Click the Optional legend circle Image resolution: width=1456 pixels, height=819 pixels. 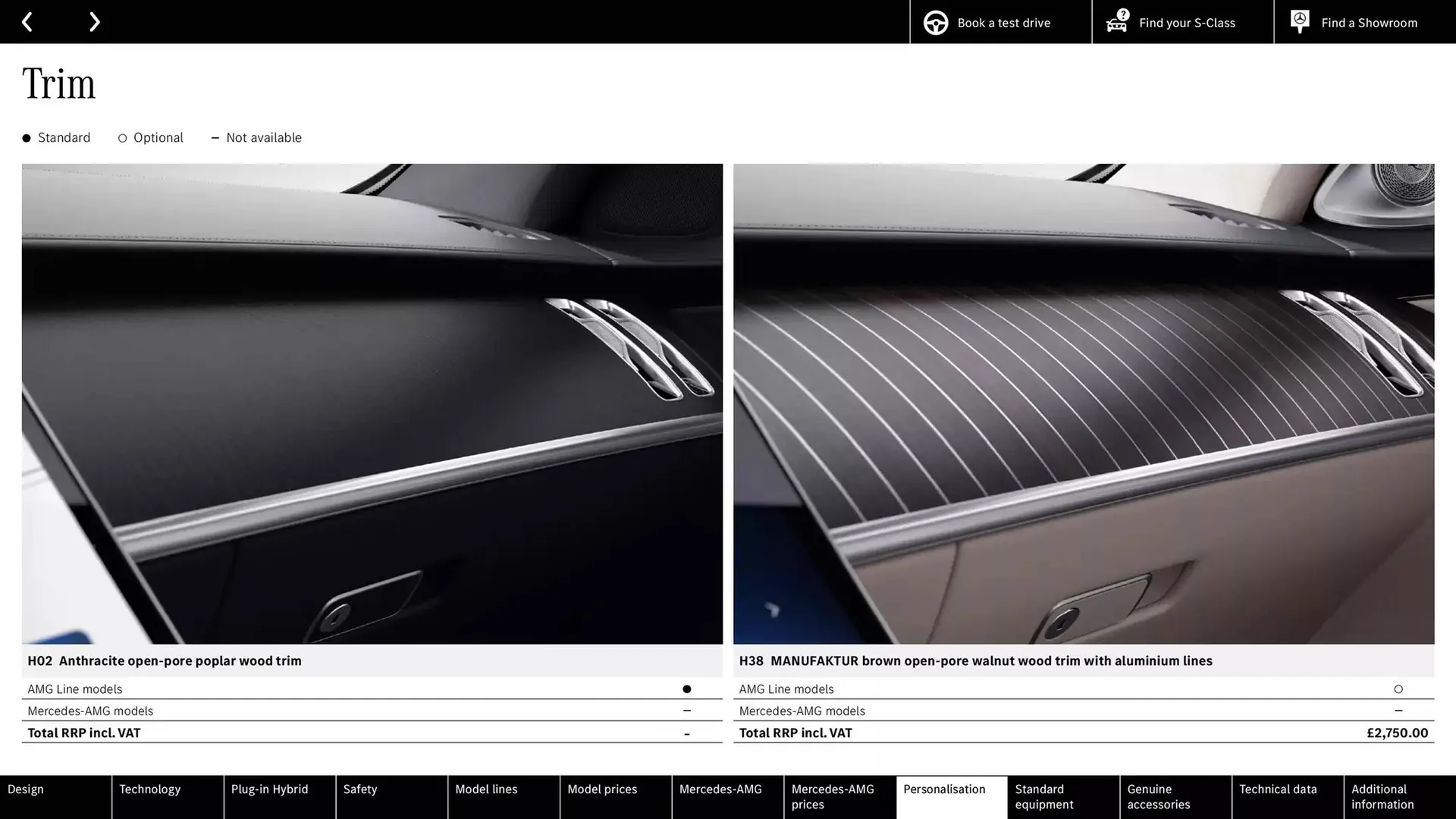122,137
